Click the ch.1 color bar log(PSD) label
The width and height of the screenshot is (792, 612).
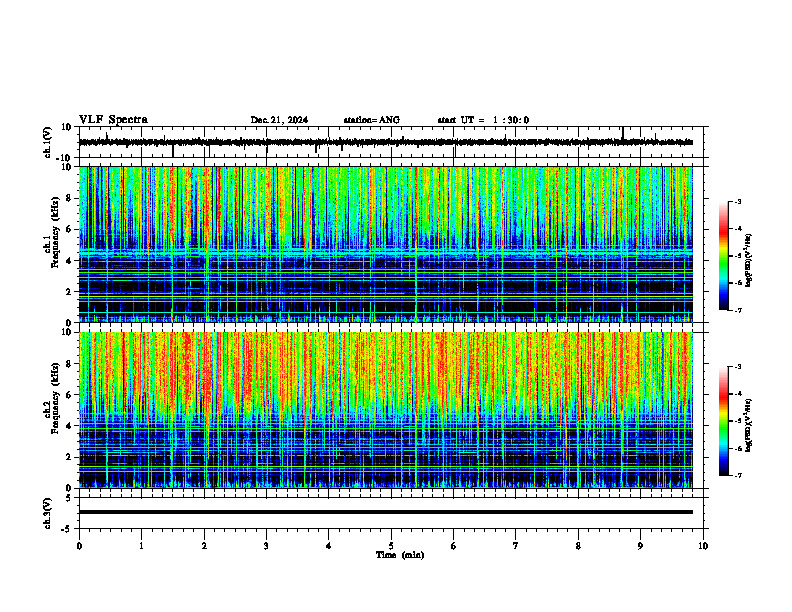click(x=749, y=260)
